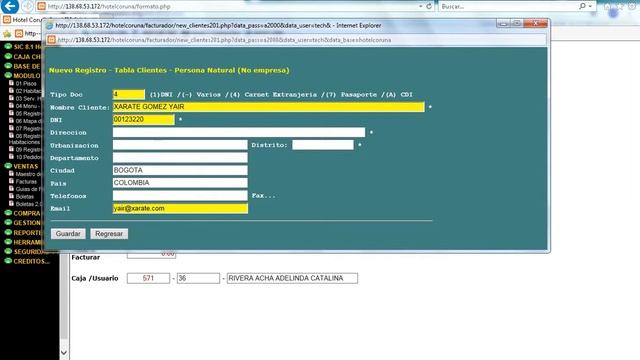Open Maestro de item under VENTAS
Screen dimensions: 640x360
coord(28,174)
